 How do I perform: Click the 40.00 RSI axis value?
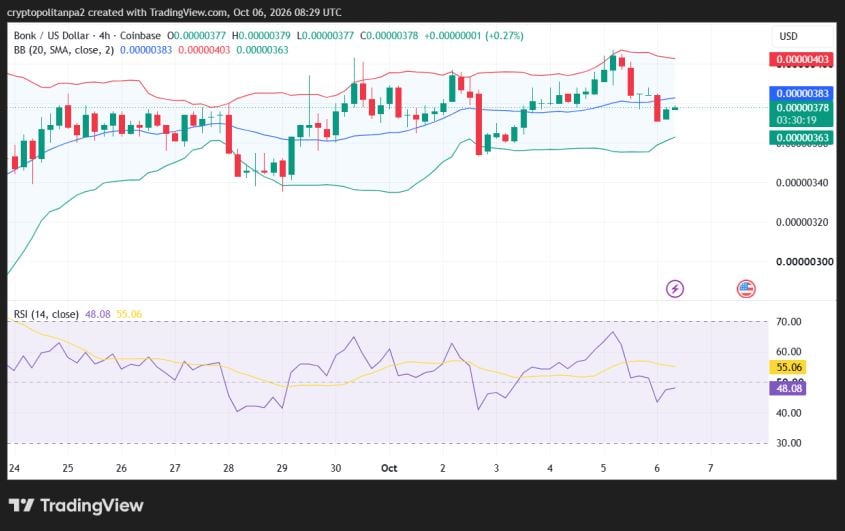click(x=788, y=413)
